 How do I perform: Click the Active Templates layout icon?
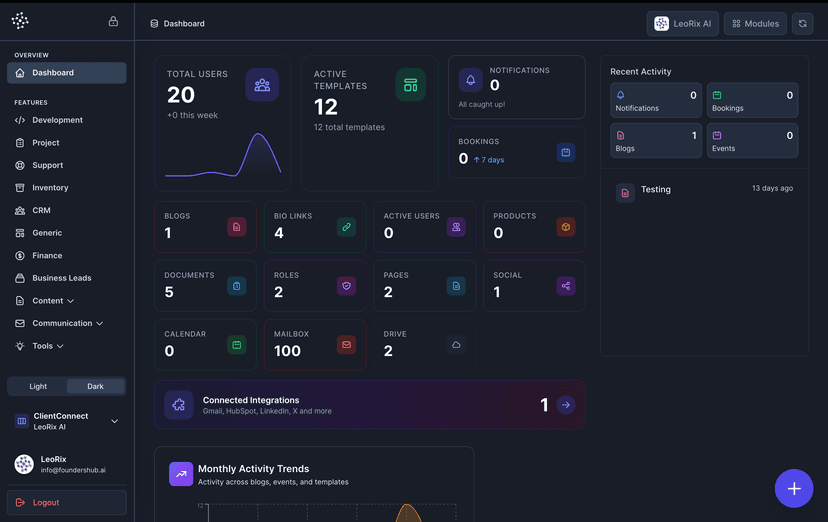coord(410,85)
